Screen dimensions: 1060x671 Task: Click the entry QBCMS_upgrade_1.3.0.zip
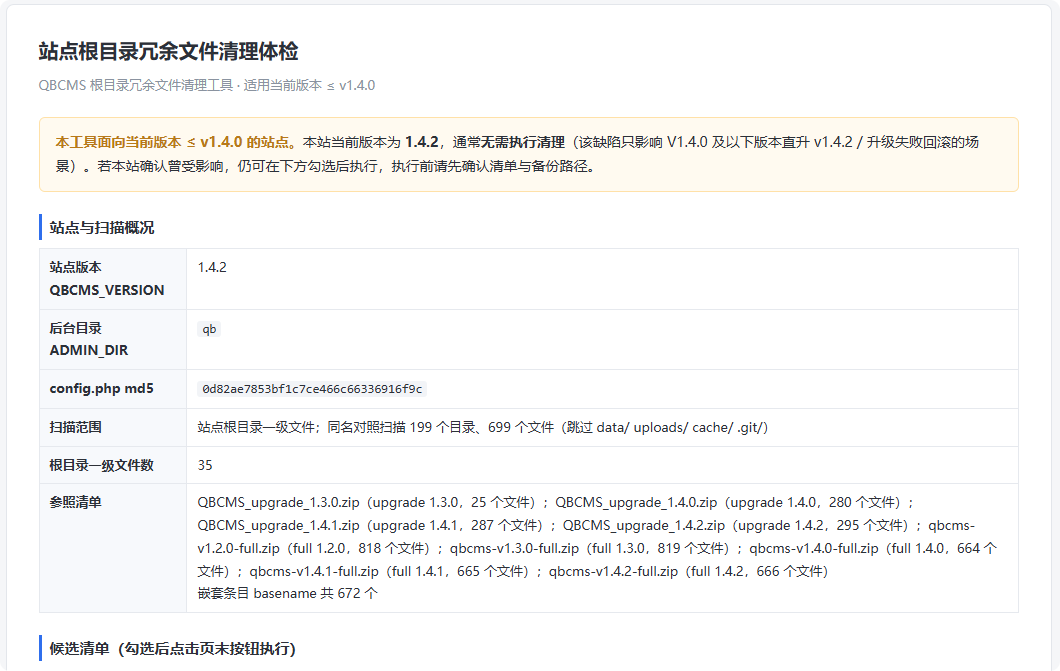click(x=279, y=502)
